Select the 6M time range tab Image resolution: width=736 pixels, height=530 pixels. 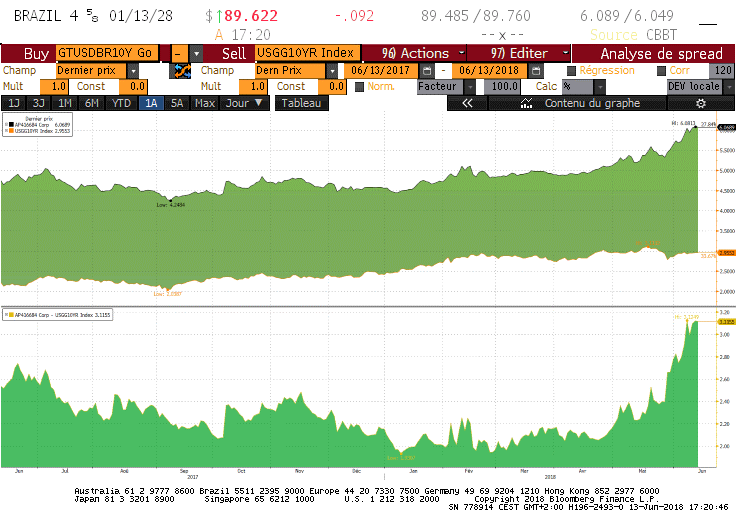92,103
